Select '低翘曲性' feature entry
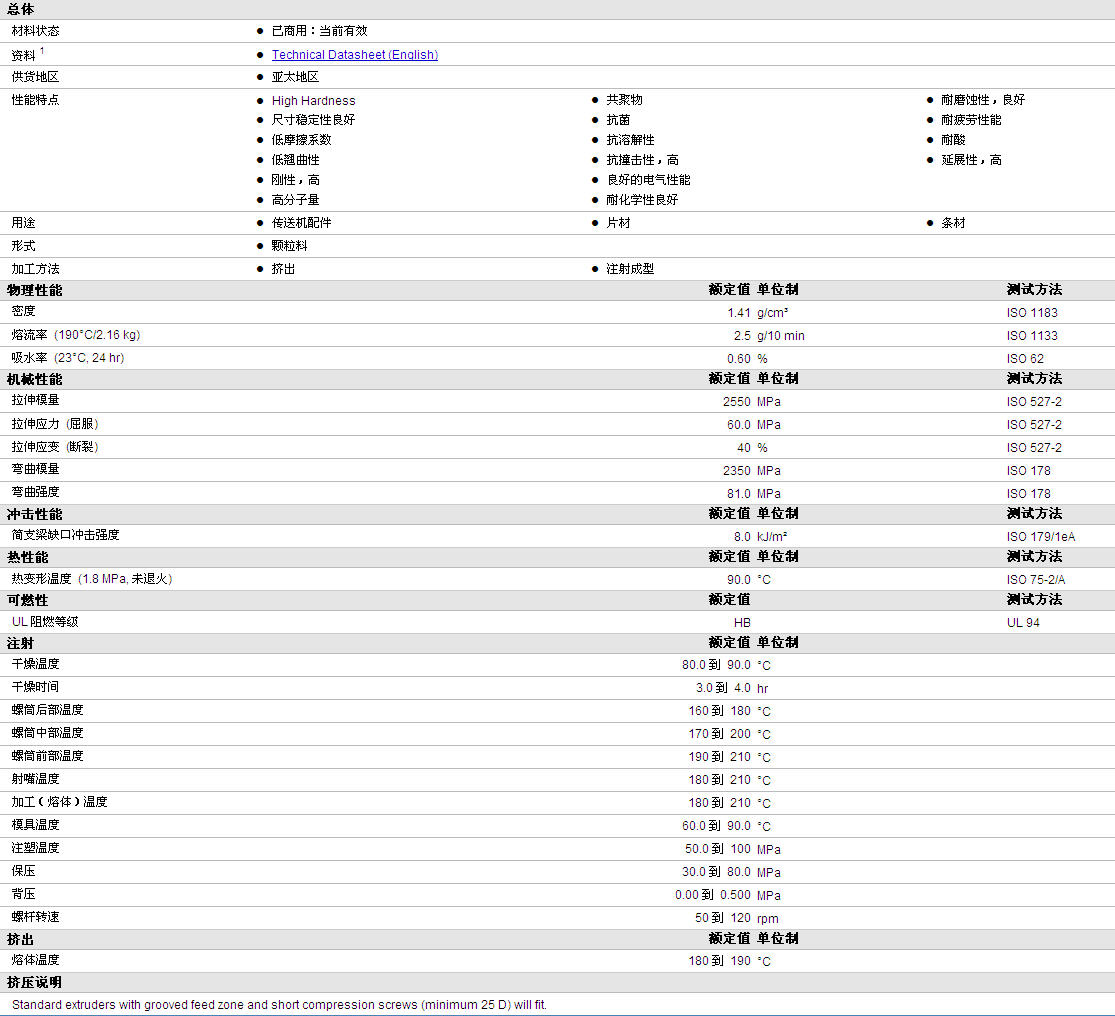1115x1016 pixels. pos(295,160)
